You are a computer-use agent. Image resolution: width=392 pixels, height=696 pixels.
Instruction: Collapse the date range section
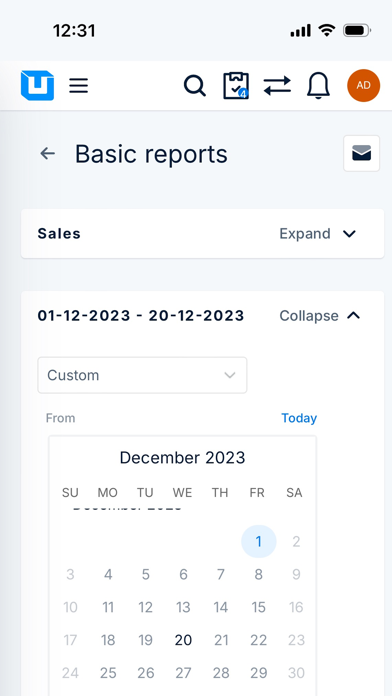(320, 316)
